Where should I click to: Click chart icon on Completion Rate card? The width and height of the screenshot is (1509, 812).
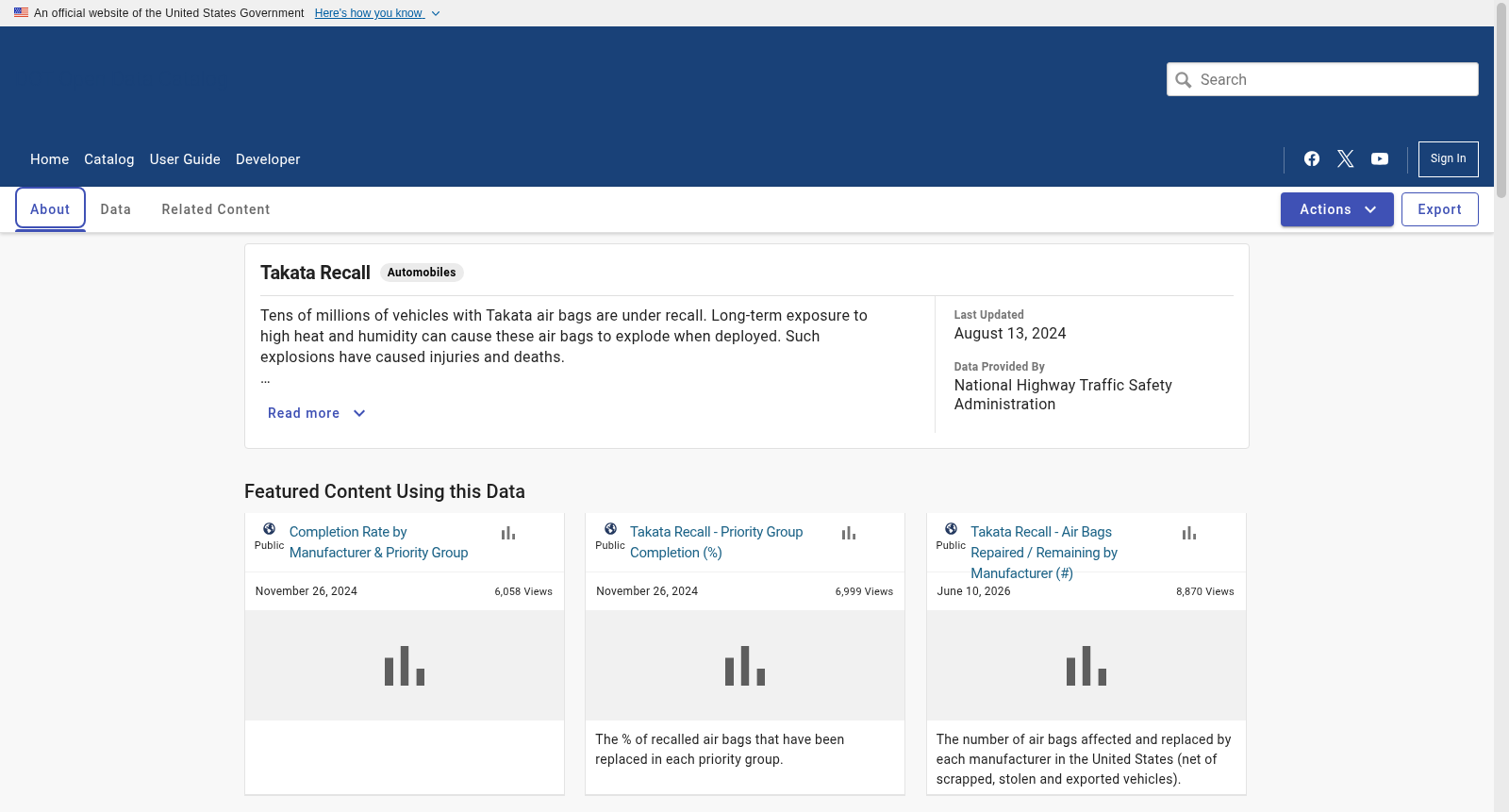[508, 533]
